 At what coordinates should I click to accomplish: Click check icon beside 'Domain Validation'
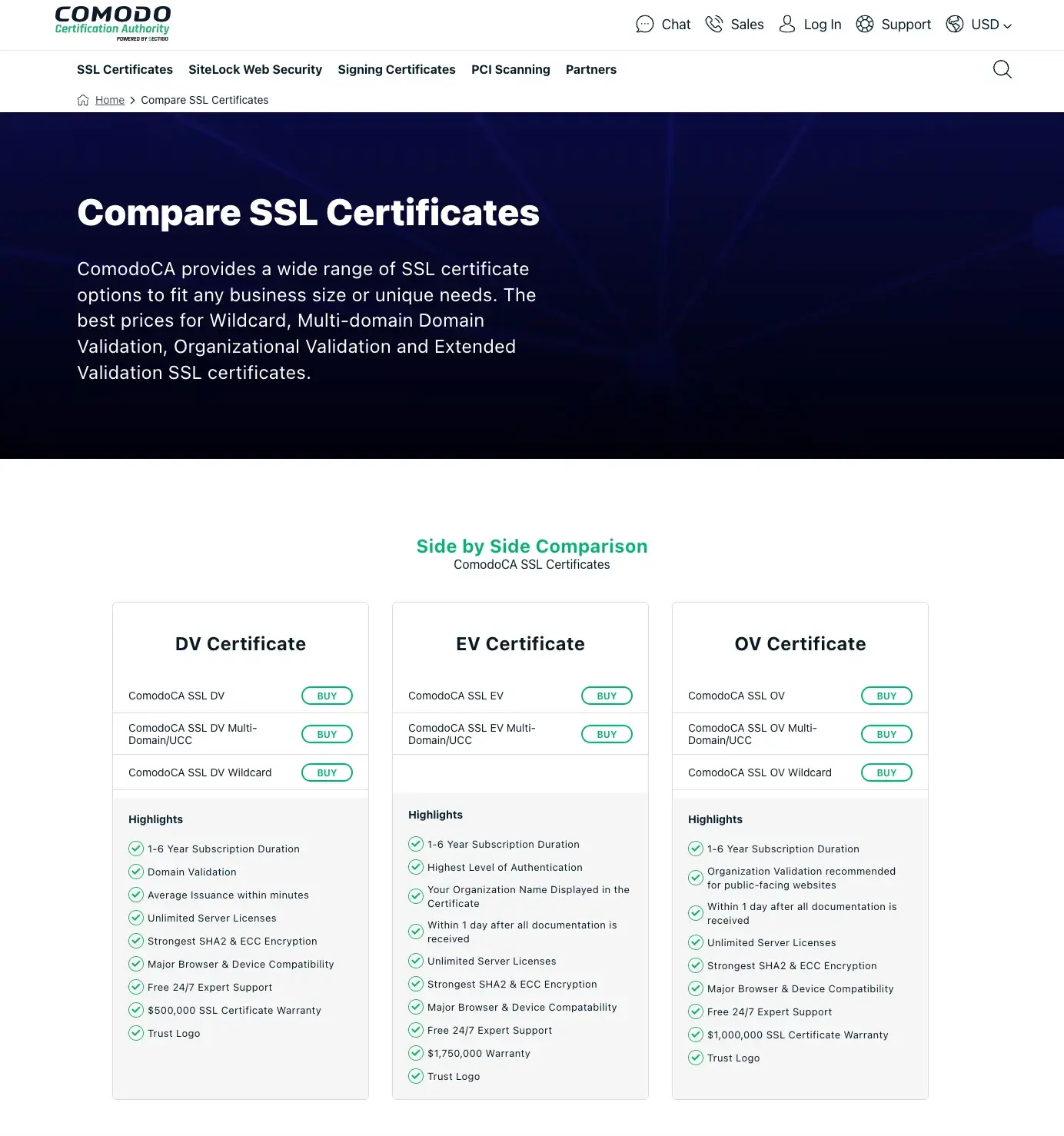click(x=136, y=872)
